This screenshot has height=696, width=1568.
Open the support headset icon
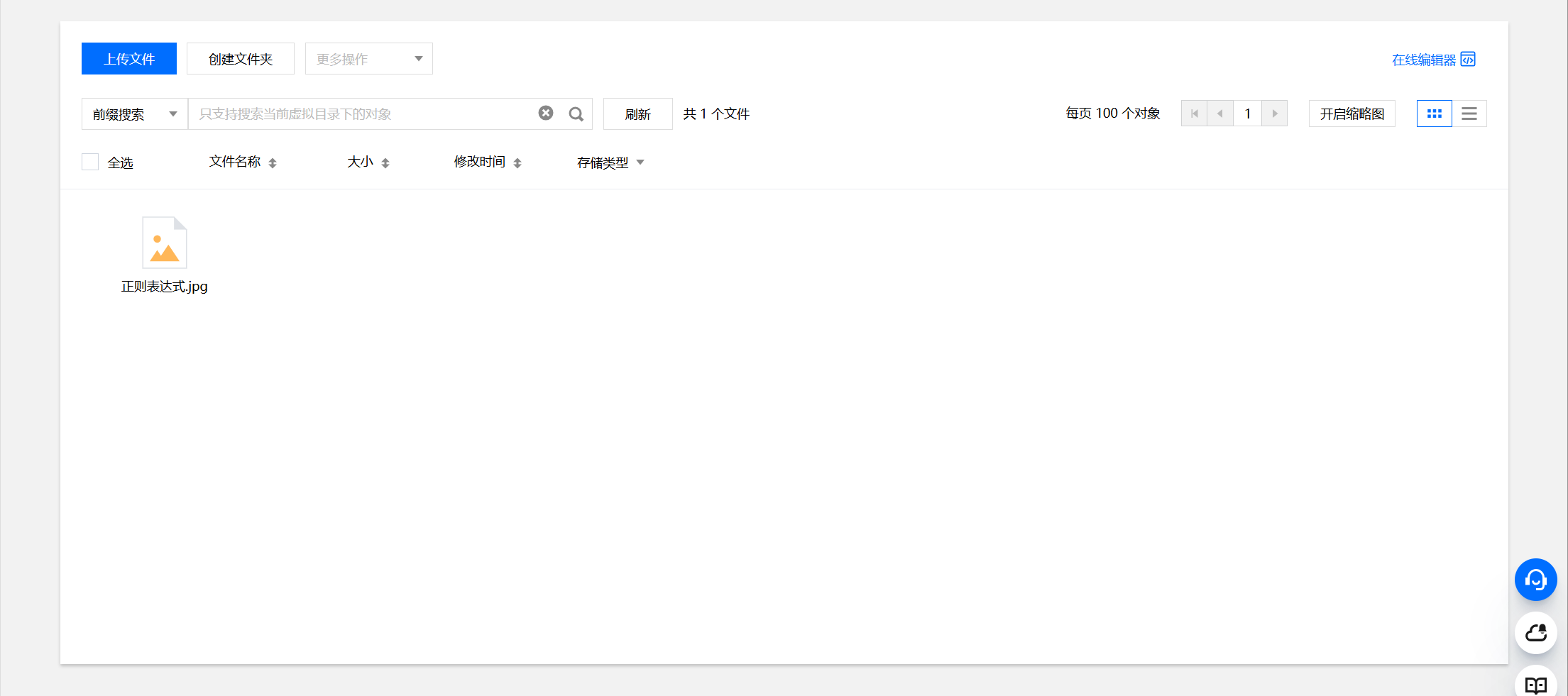click(1535, 580)
